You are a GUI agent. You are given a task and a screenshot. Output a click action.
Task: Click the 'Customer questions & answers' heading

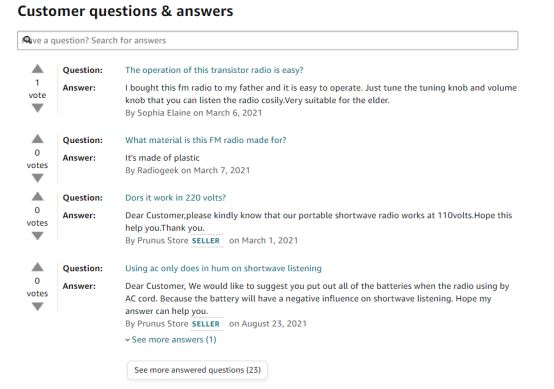pyautogui.click(x=125, y=11)
